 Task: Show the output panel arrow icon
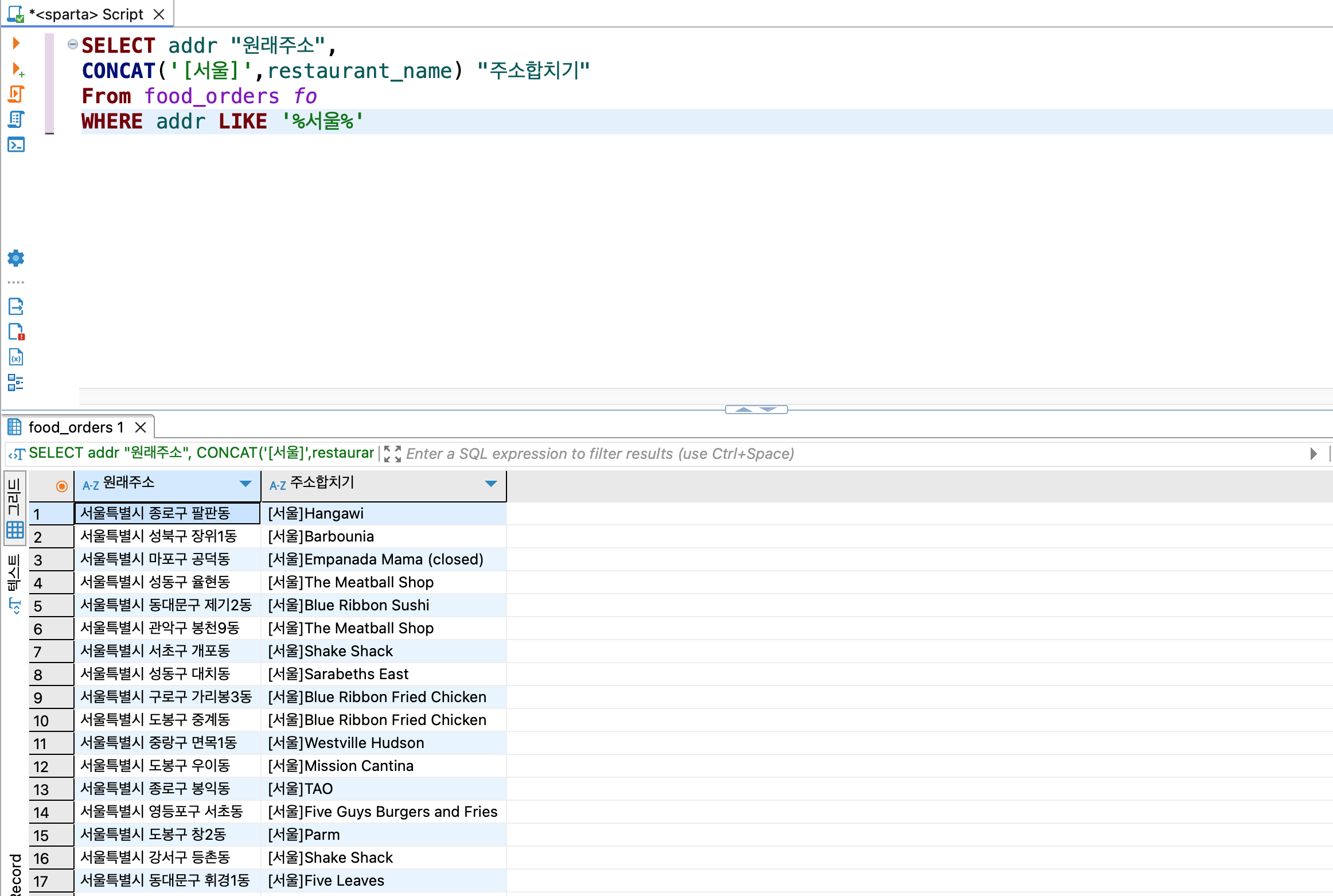point(16,307)
